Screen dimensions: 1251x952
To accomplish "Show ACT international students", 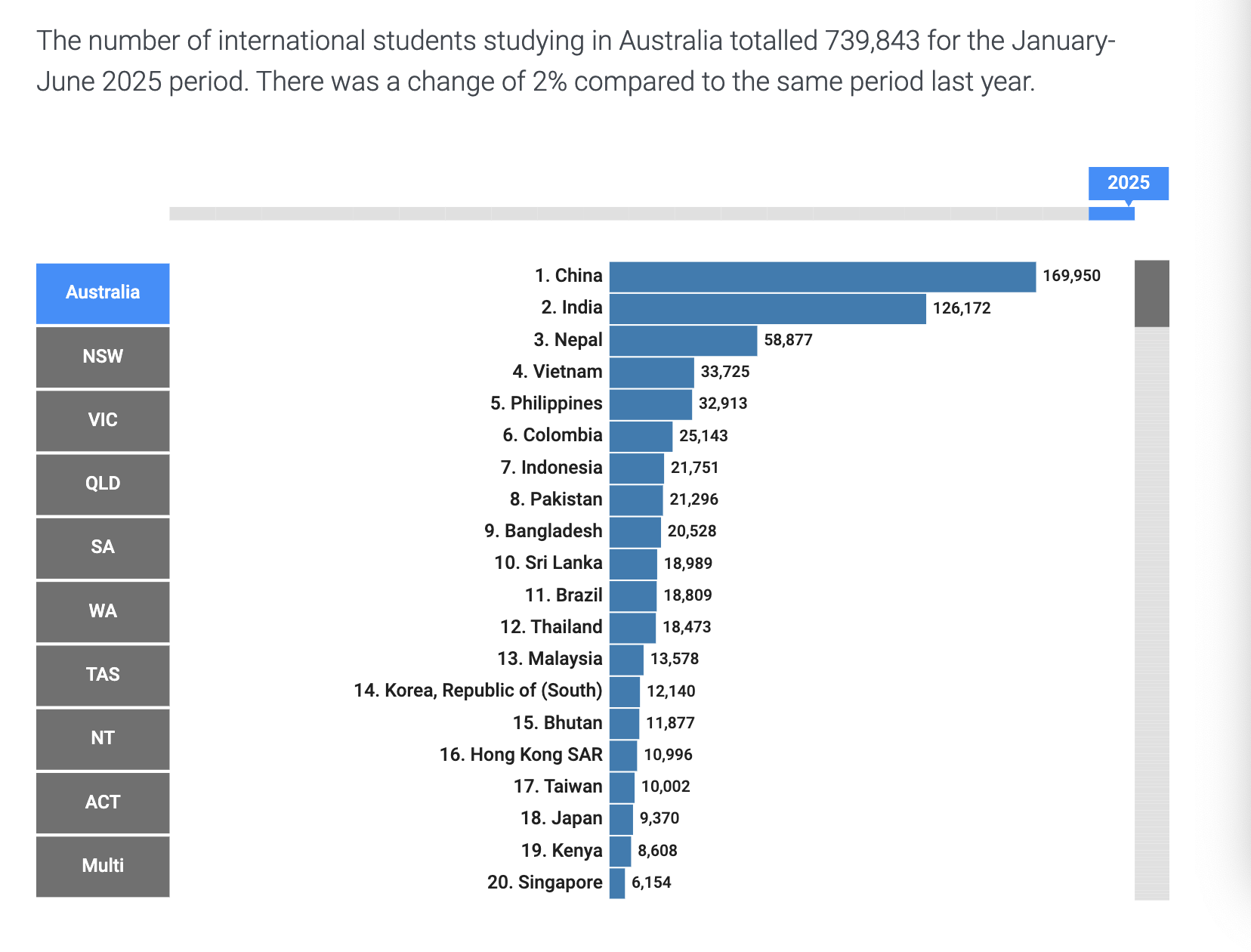I will coord(103,802).
